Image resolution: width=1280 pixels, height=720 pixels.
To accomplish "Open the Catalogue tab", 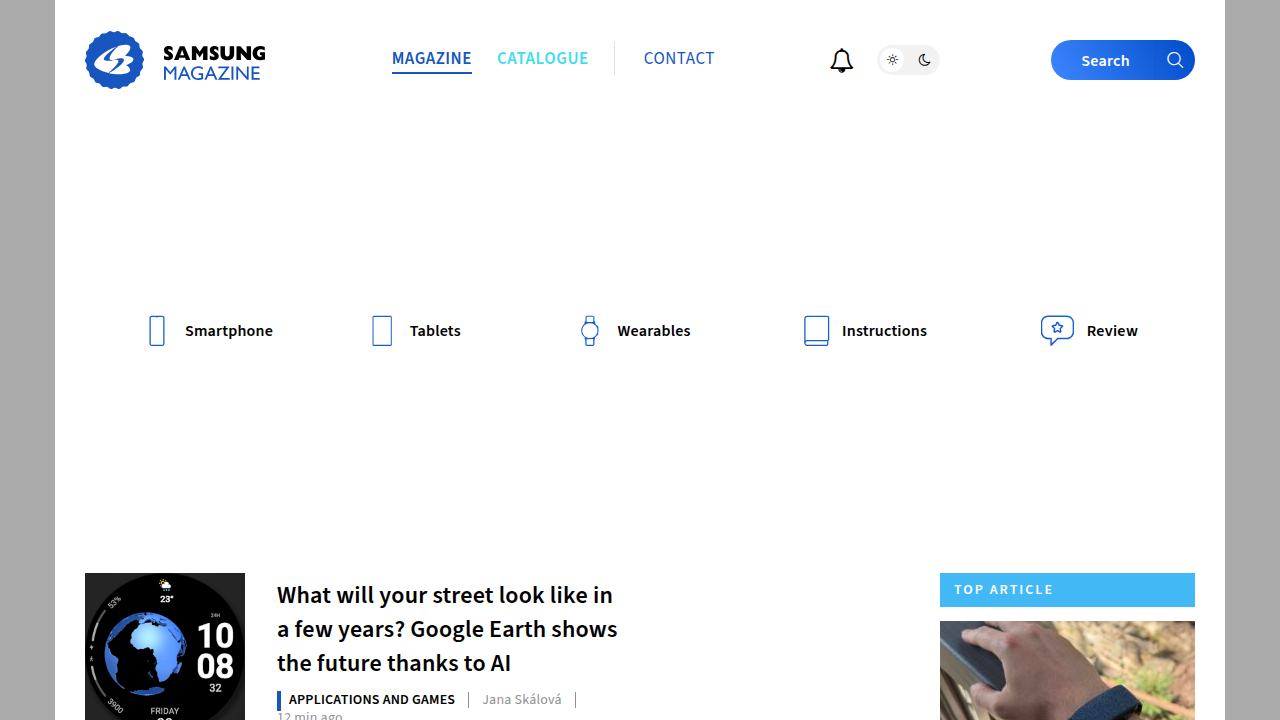I will point(543,58).
